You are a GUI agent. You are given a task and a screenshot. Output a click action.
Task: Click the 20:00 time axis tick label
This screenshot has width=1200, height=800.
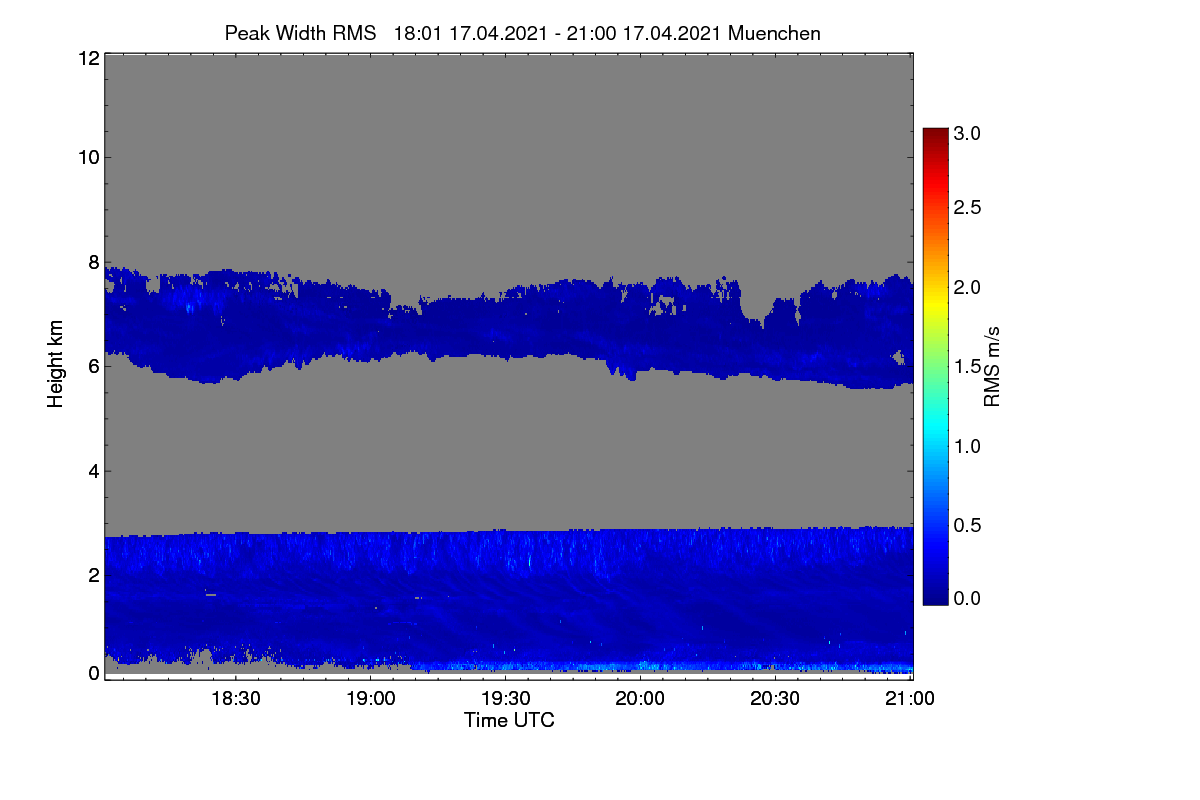[640, 699]
